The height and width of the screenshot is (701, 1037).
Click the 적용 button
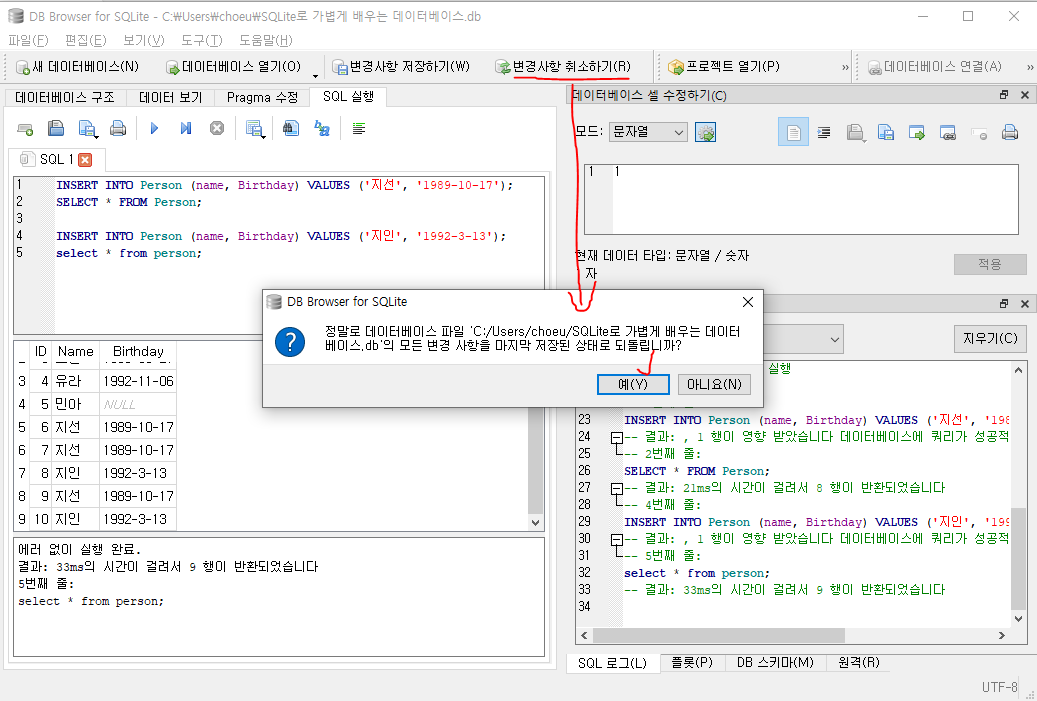point(990,265)
